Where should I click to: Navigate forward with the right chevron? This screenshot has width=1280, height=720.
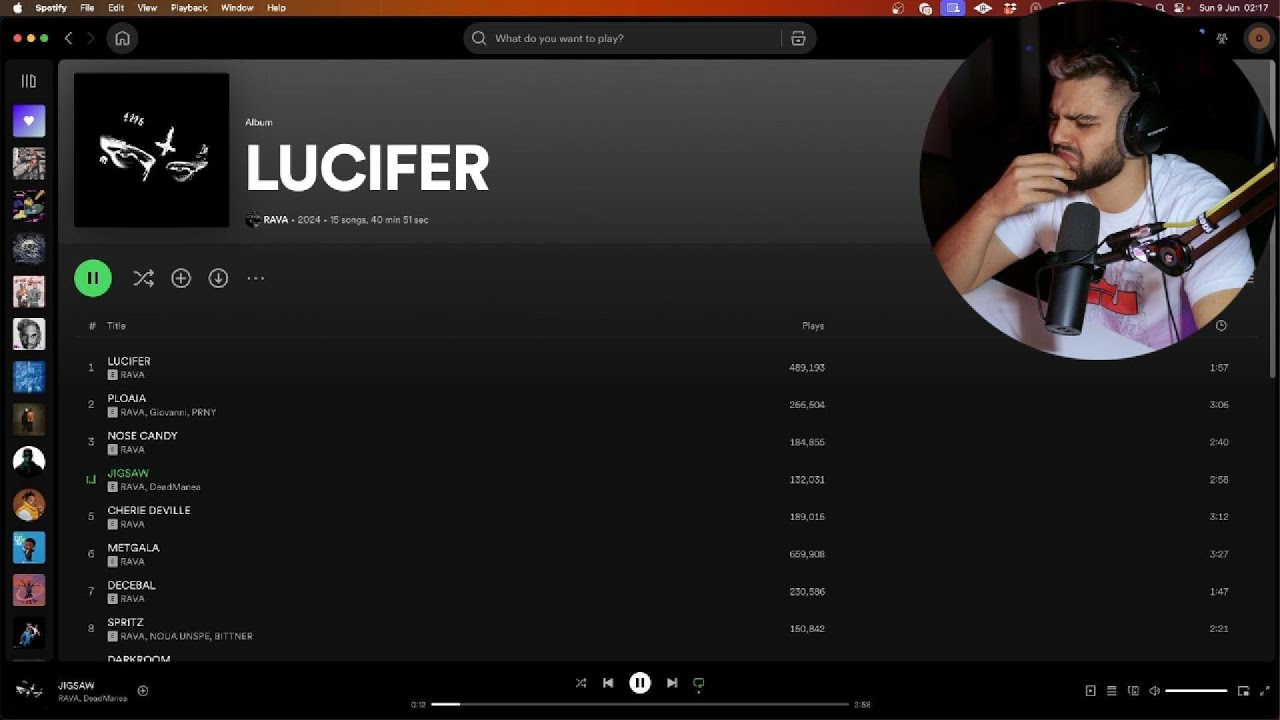point(90,38)
